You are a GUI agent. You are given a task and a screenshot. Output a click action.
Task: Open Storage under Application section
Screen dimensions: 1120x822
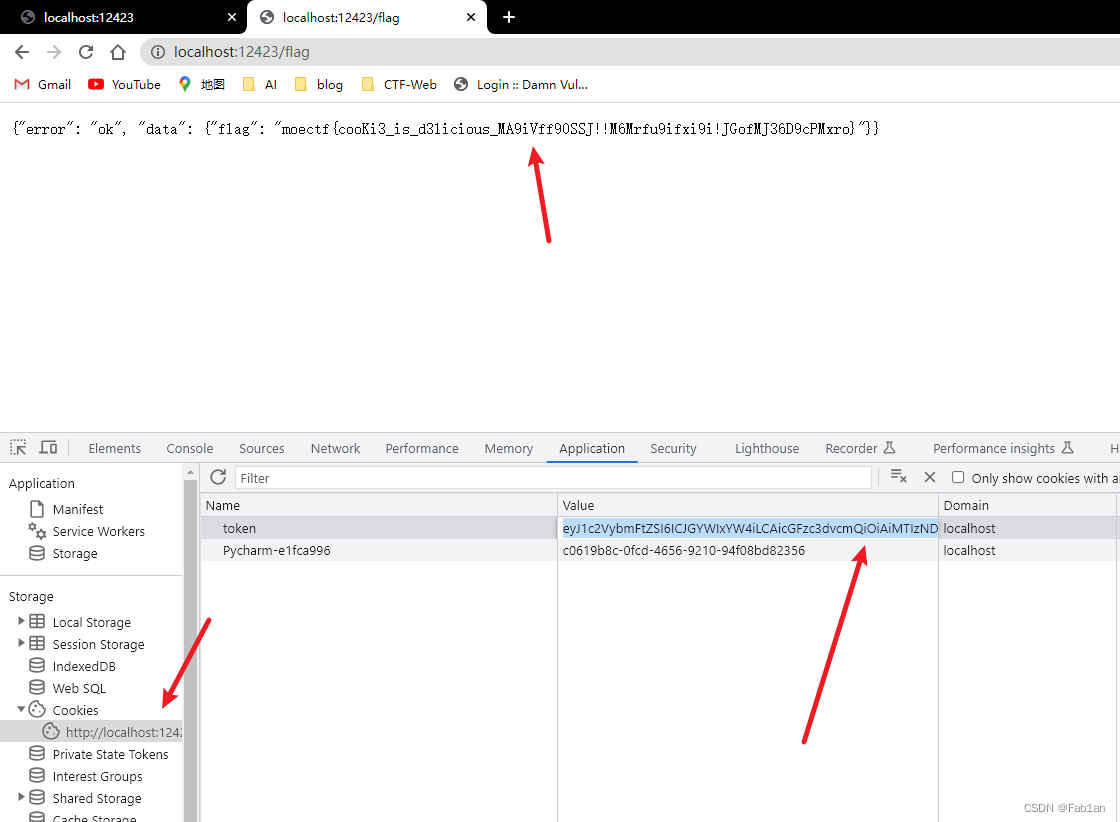tap(75, 553)
